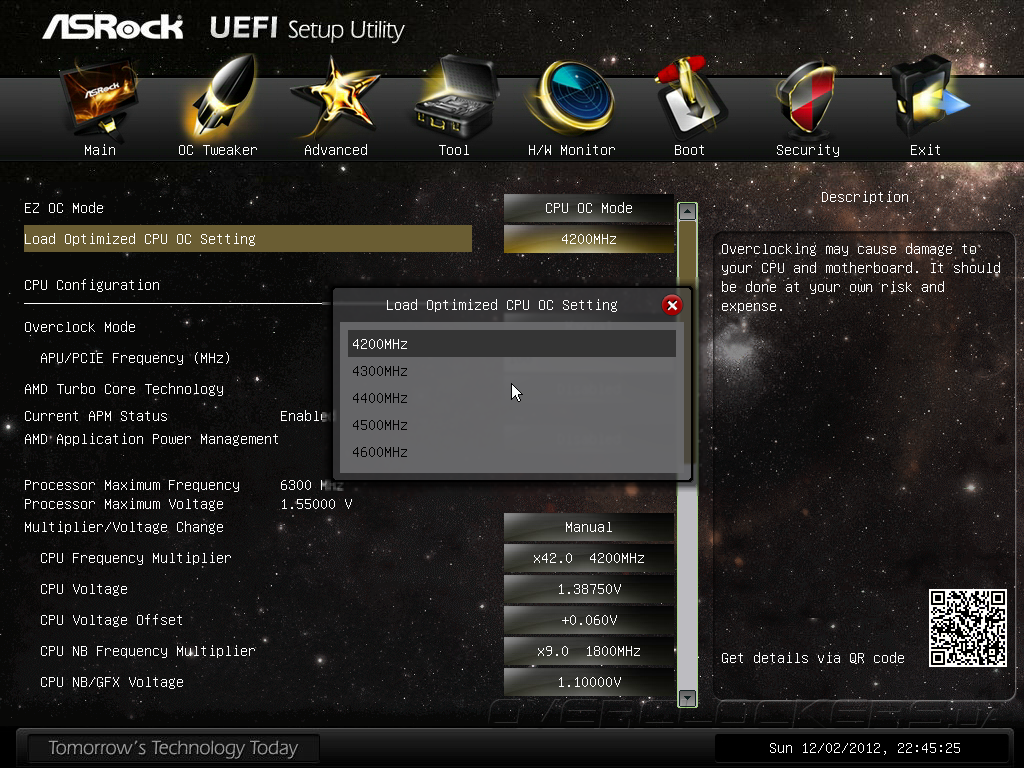Select the Tool tab label
Viewport: 1024px width, 768px height.
click(454, 150)
